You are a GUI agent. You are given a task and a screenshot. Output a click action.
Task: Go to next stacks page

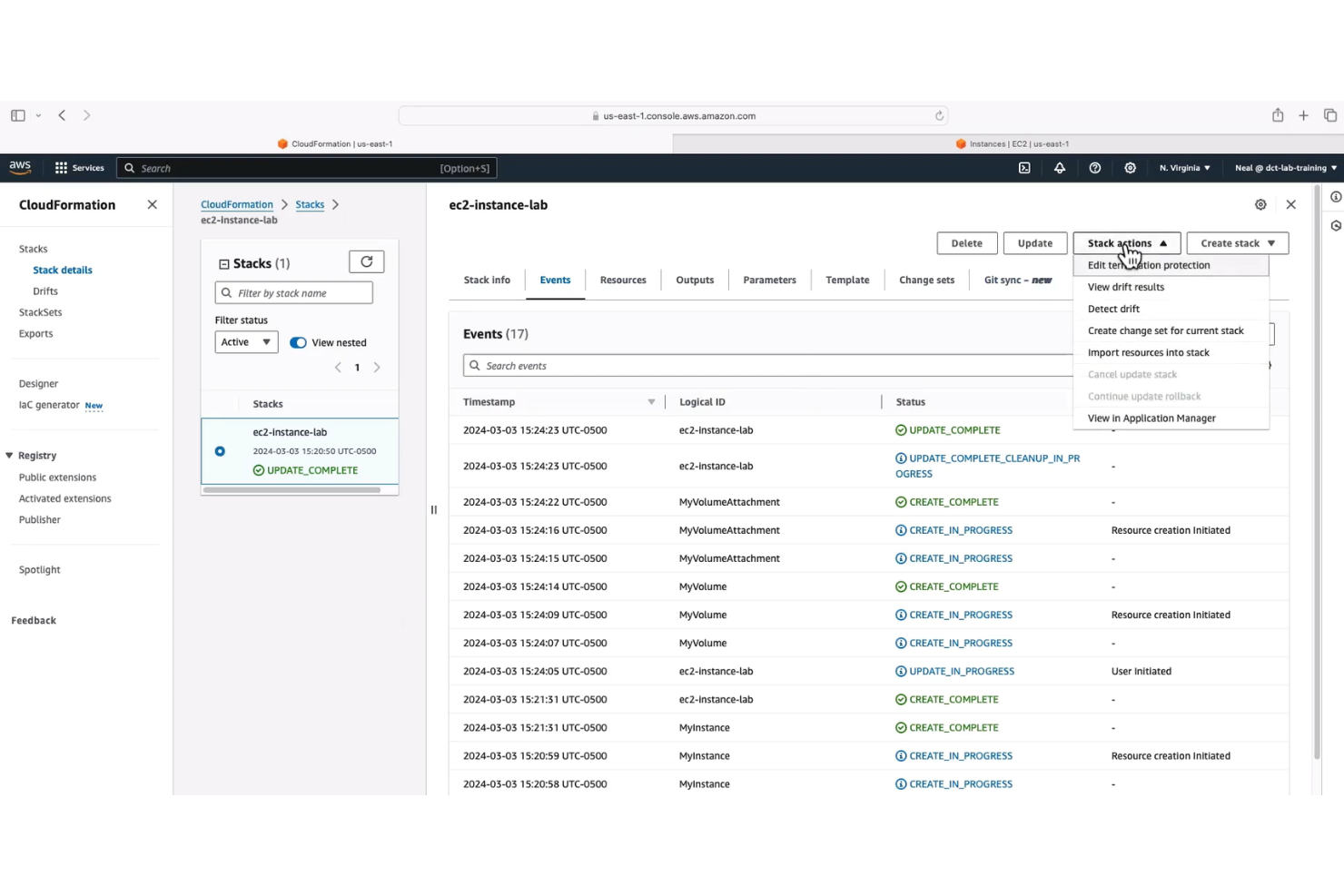(x=377, y=368)
